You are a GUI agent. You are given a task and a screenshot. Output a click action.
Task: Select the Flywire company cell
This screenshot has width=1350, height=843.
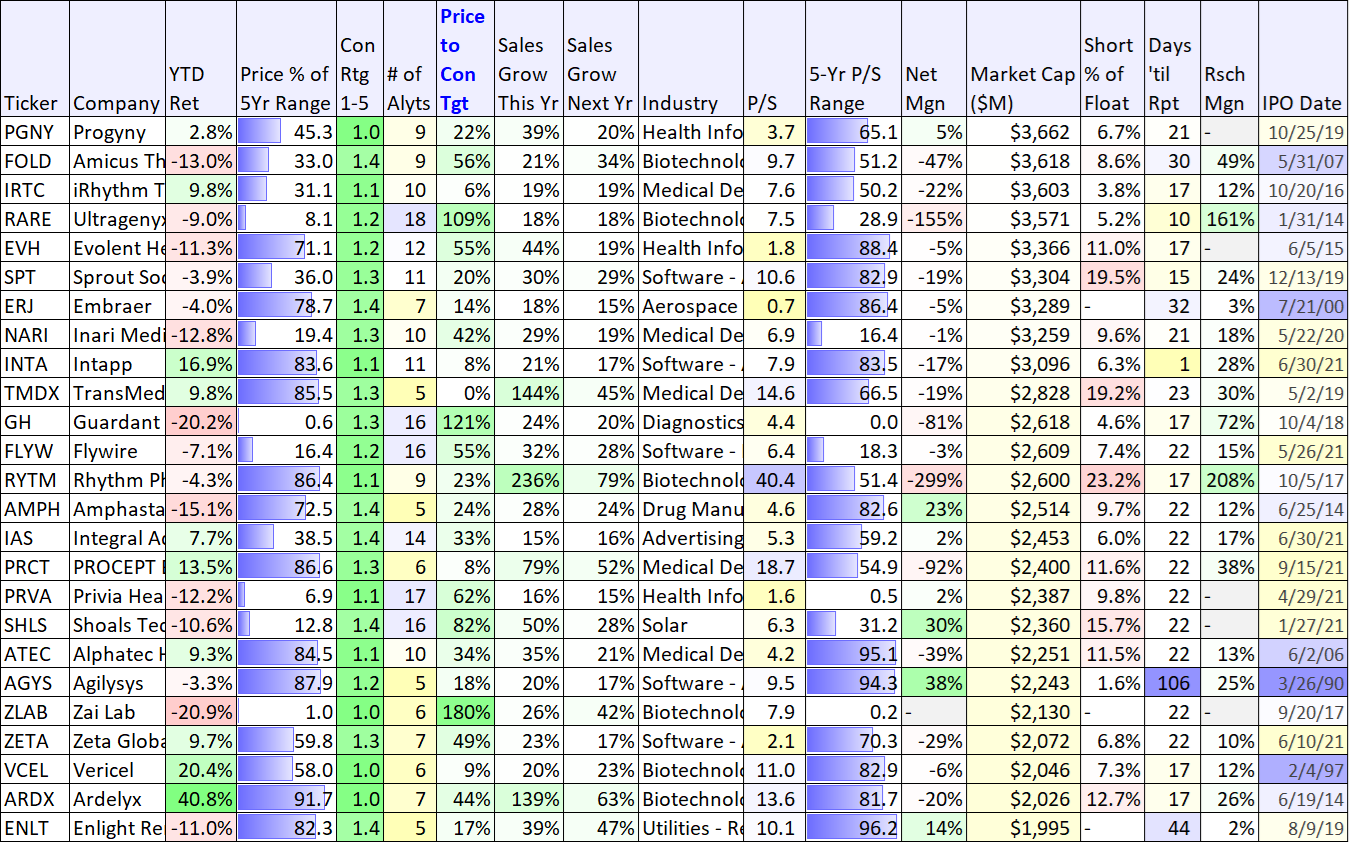click(118, 451)
